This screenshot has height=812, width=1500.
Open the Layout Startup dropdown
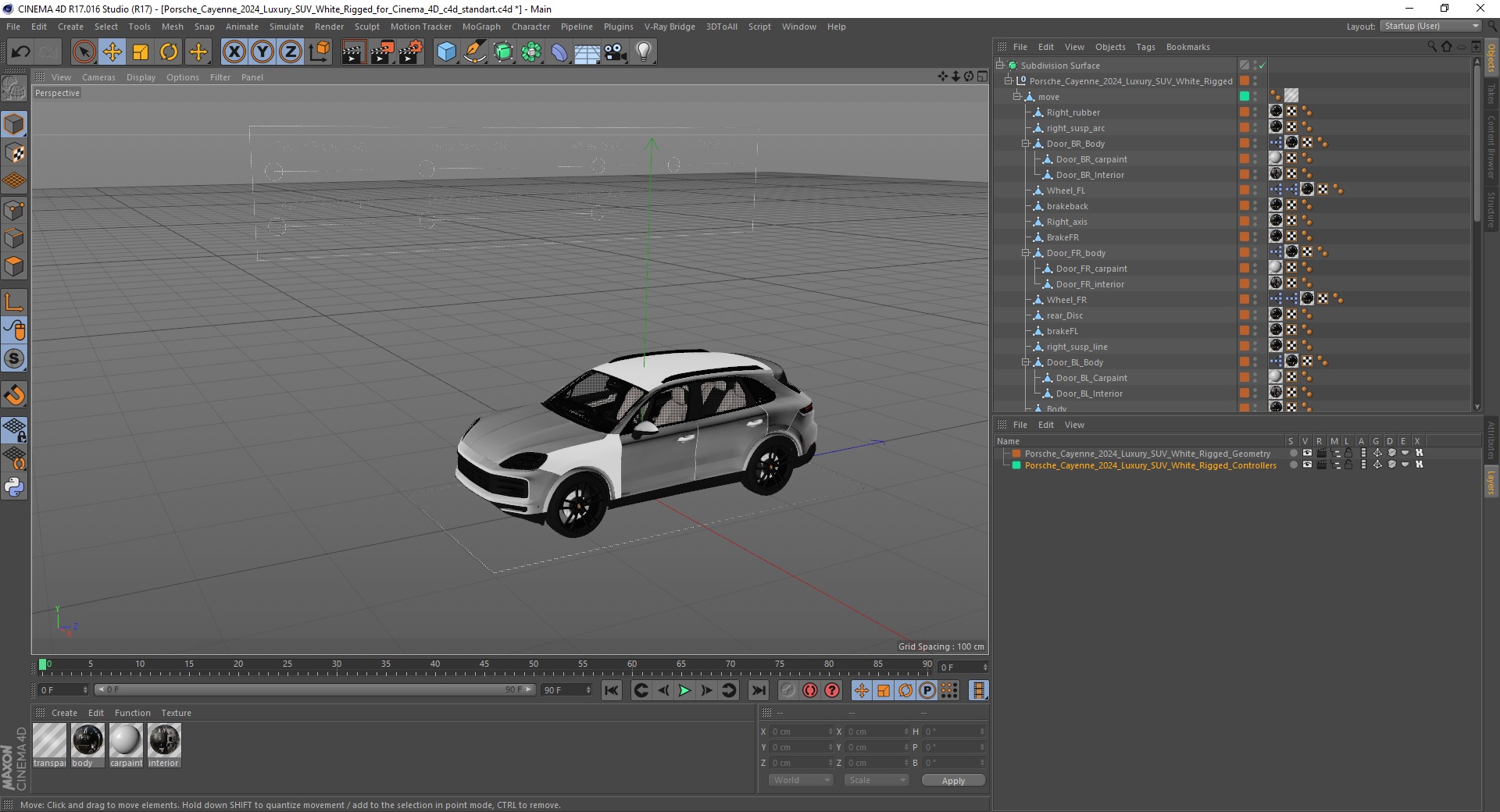click(x=1430, y=26)
